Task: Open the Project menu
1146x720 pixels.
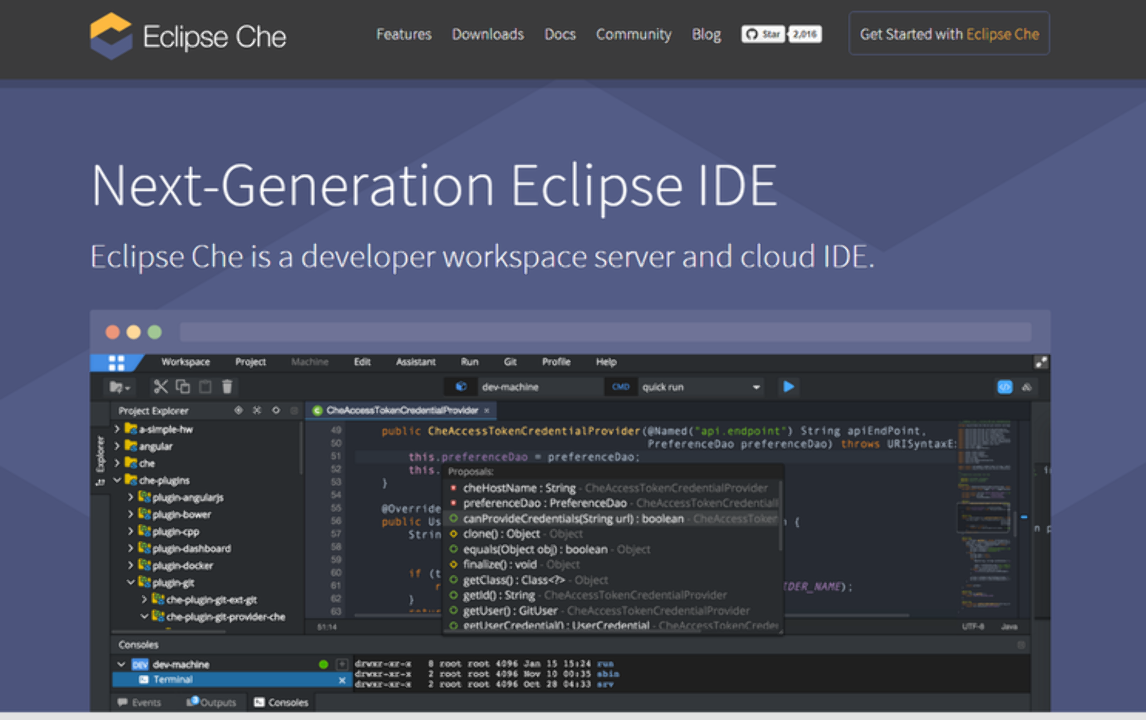Action: 251,362
